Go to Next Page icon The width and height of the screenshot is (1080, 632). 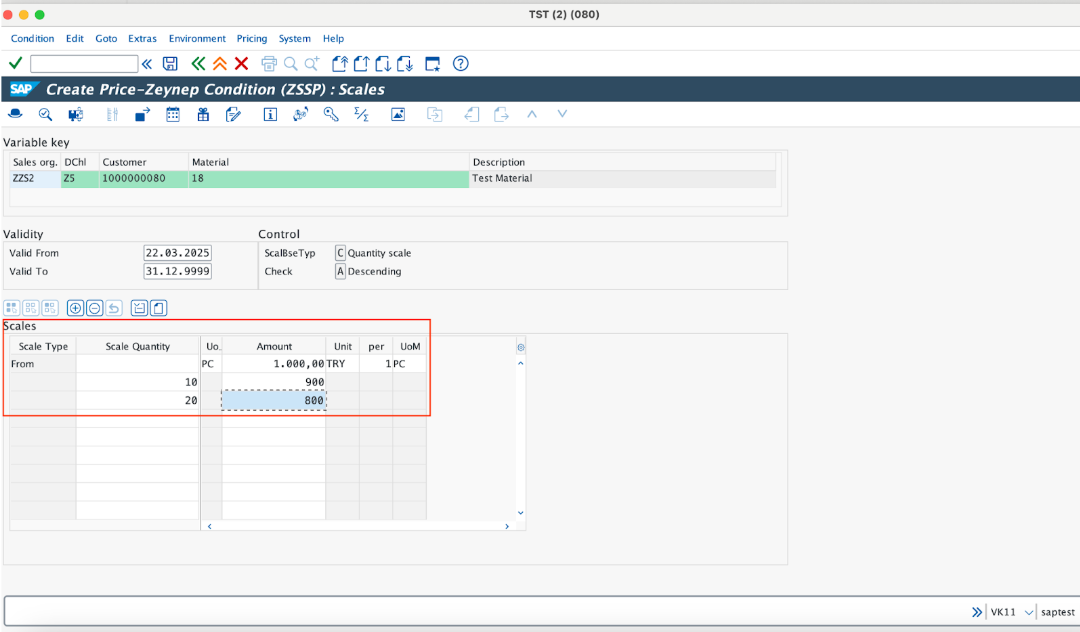383,64
